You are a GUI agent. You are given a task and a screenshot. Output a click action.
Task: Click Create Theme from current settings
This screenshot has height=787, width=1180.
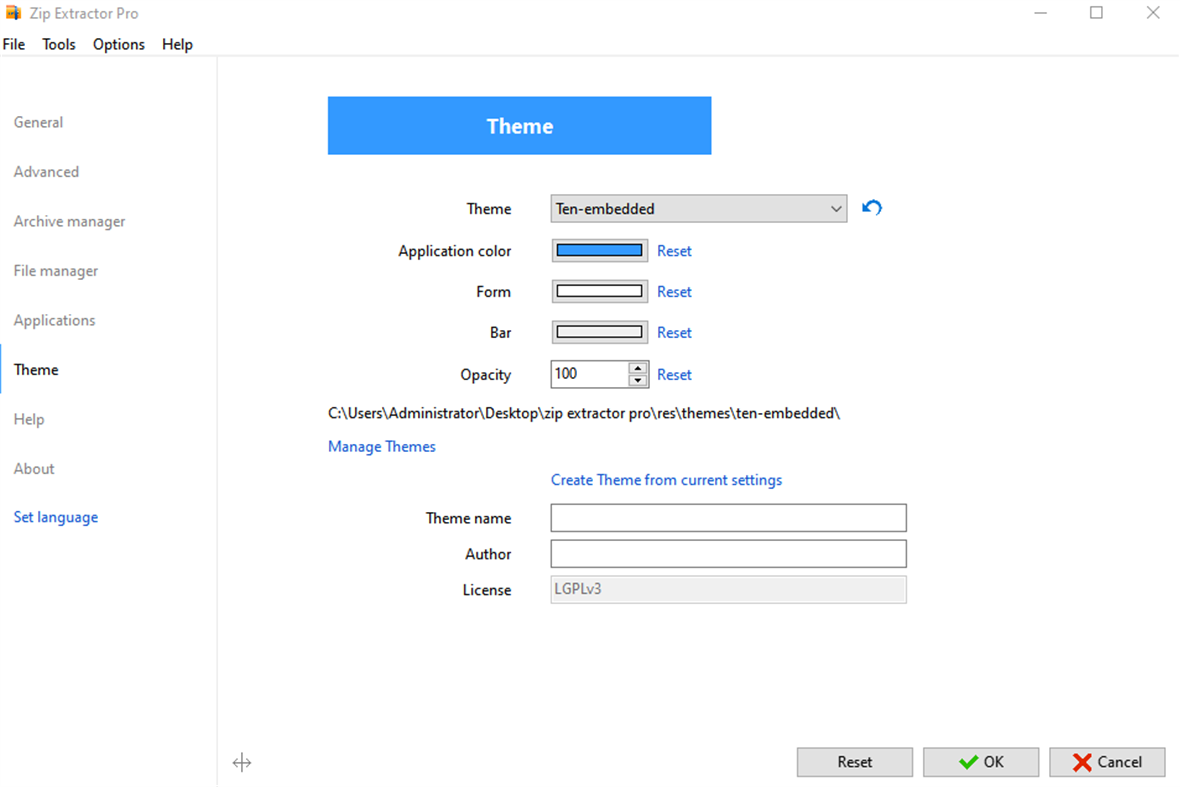[666, 480]
